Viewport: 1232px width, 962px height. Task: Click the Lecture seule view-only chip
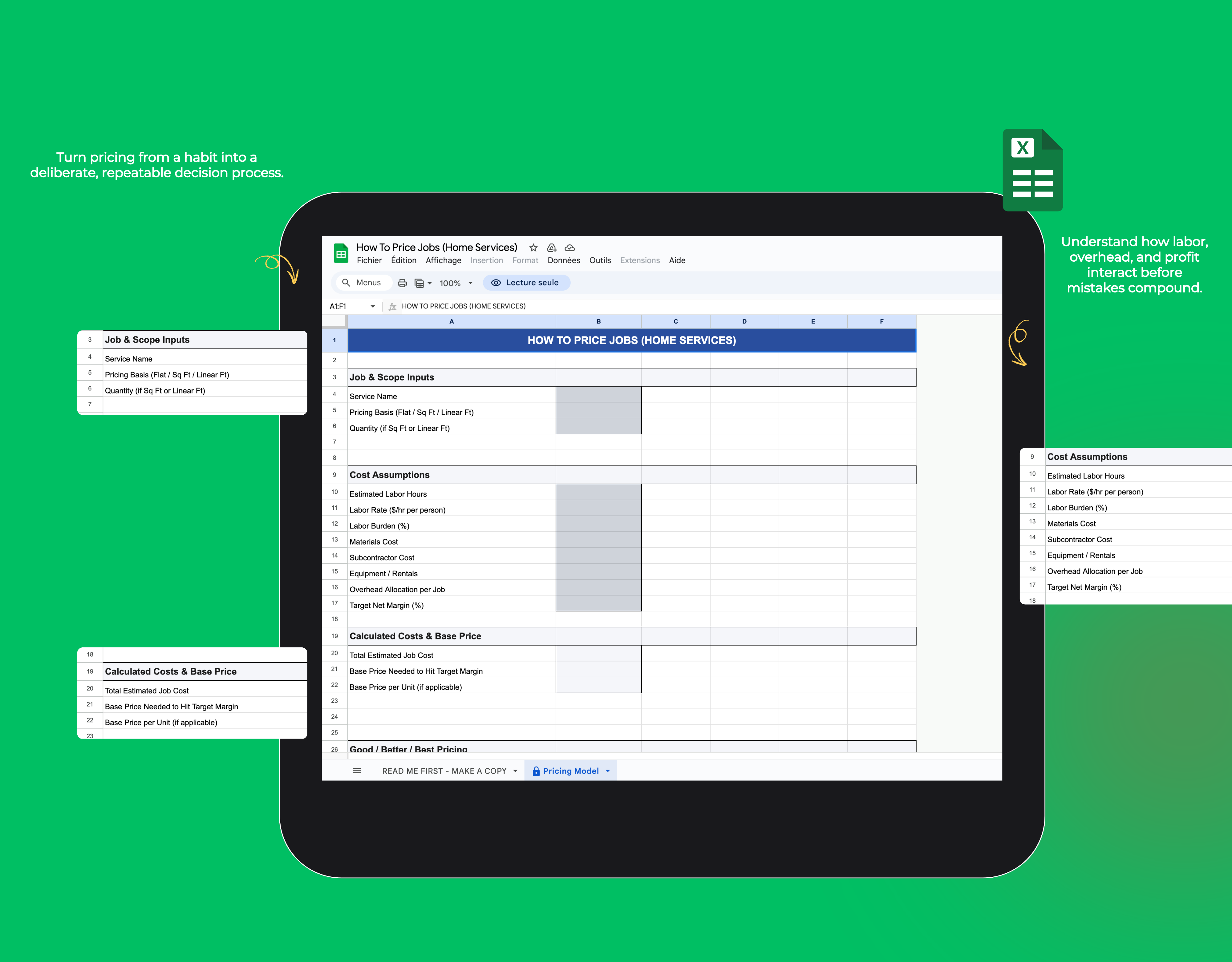point(526,283)
